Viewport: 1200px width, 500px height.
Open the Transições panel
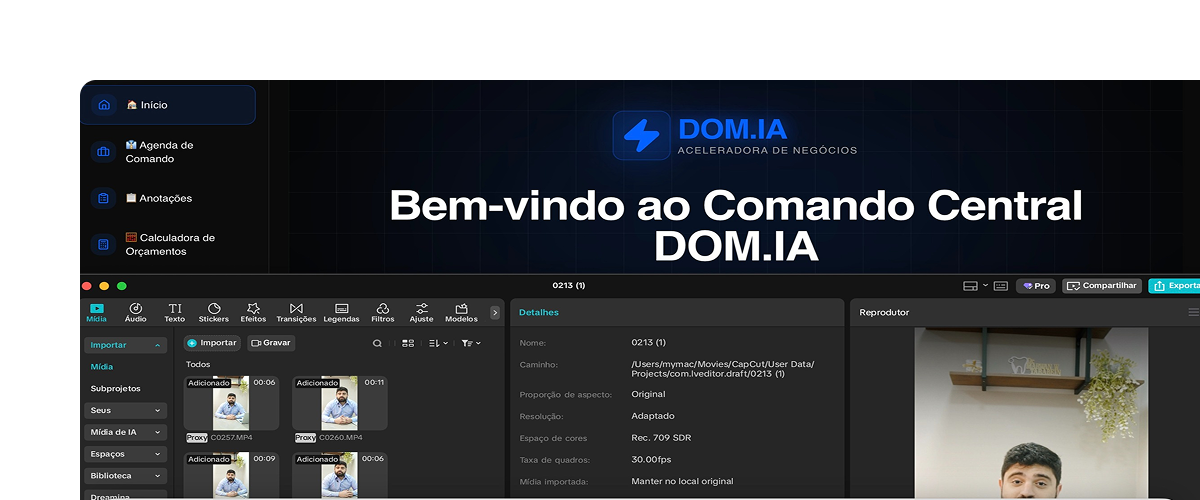point(296,312)
